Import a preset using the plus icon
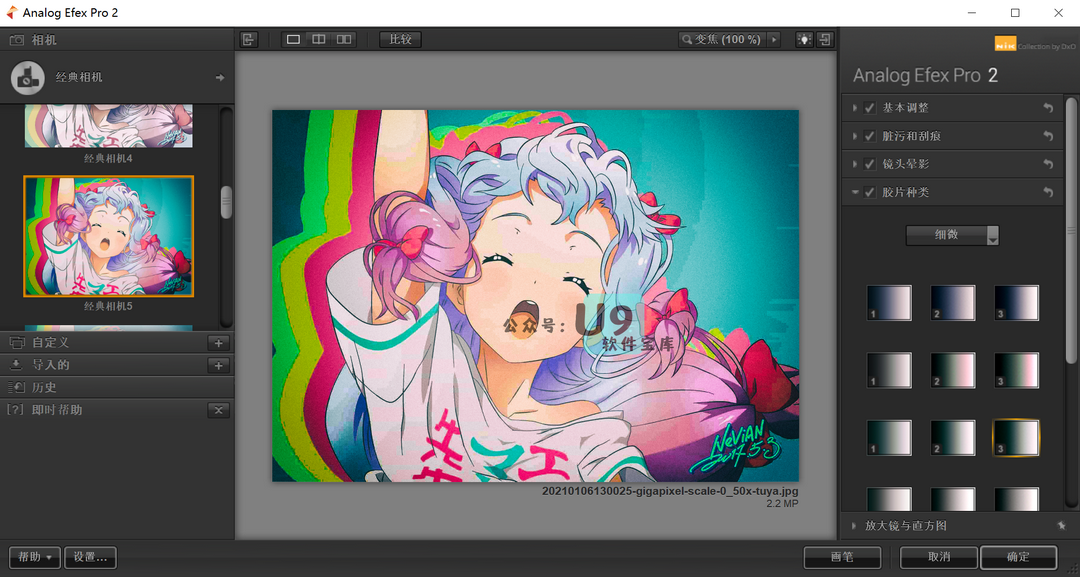The image size is (1080, 577). tap(218, 366)
